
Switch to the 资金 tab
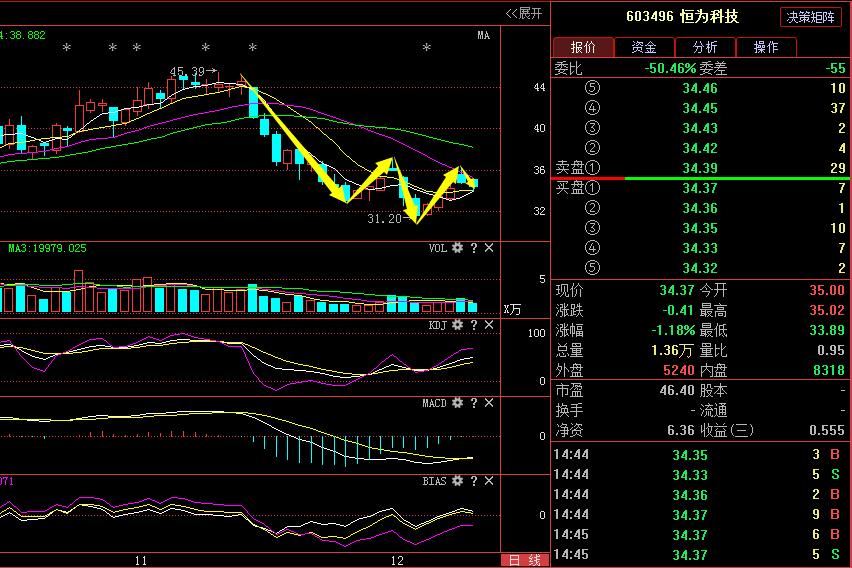[644, 47]
